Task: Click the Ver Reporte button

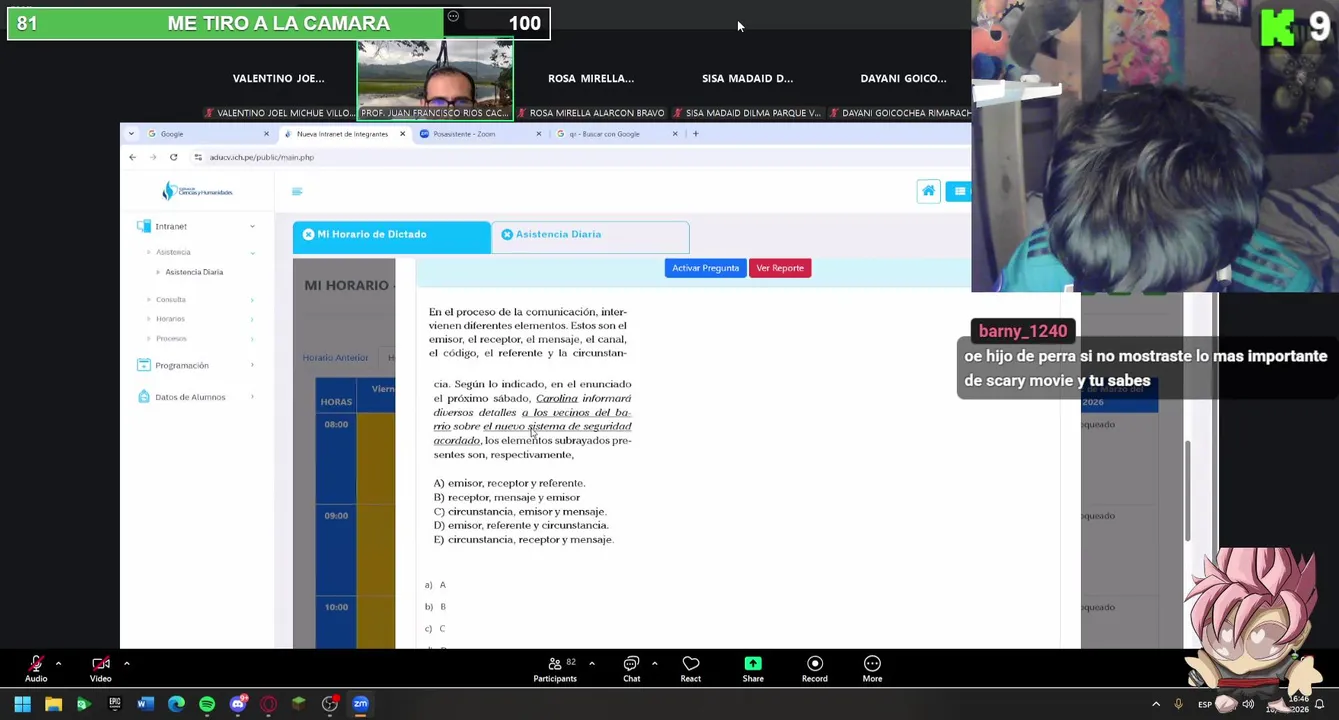Action: (780, 268)
